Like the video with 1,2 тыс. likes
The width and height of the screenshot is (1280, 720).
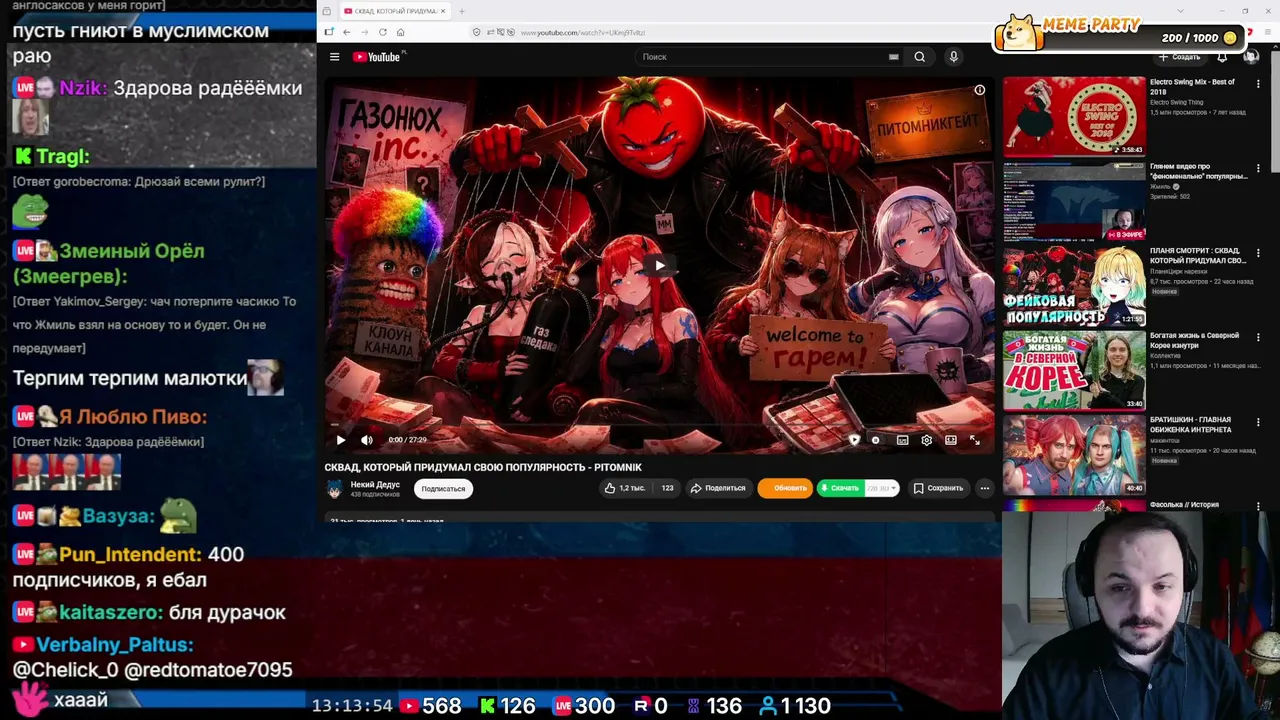(x=625, y=488)
